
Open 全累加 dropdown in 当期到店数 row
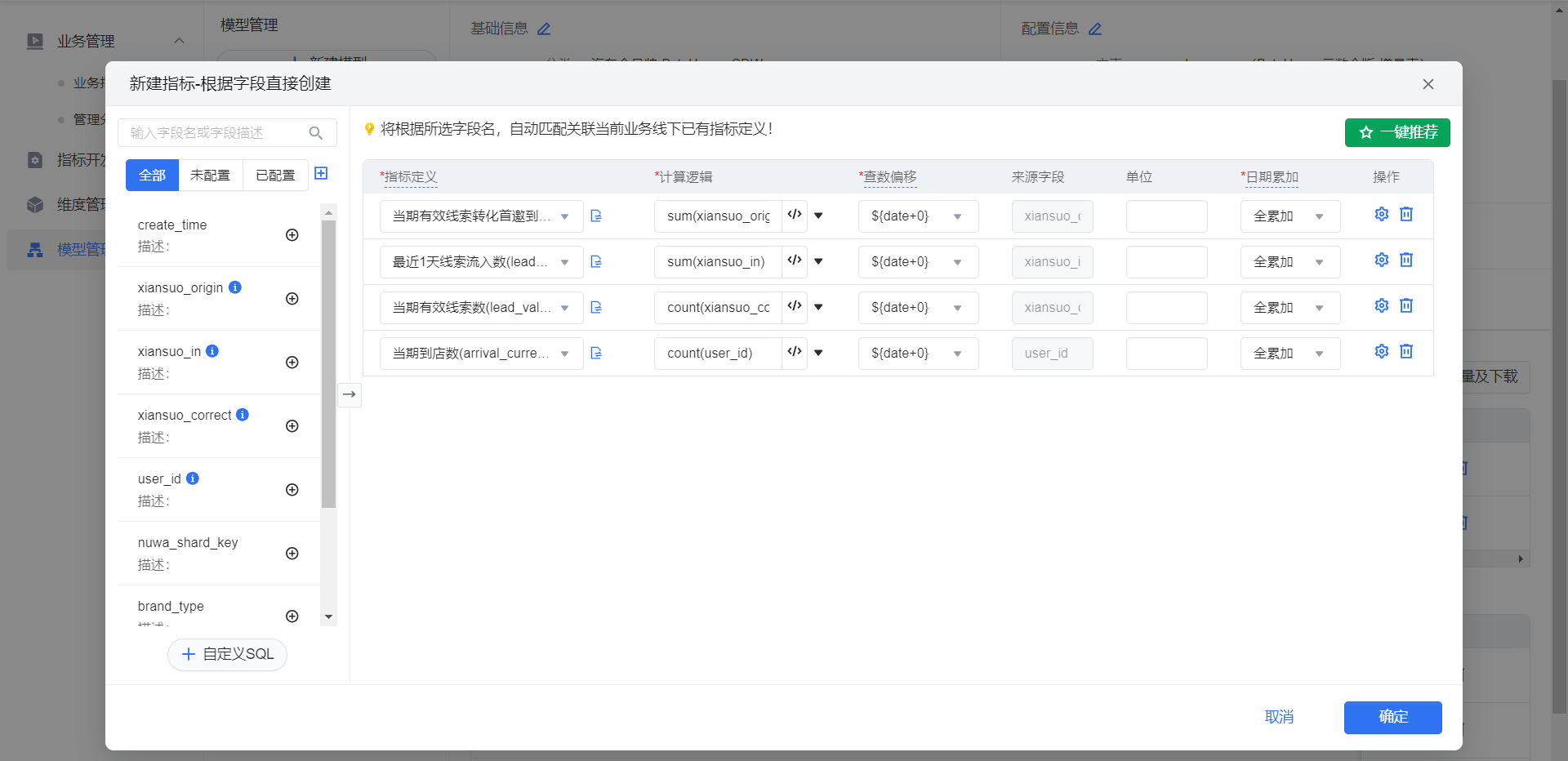[x=1290, y=354]
